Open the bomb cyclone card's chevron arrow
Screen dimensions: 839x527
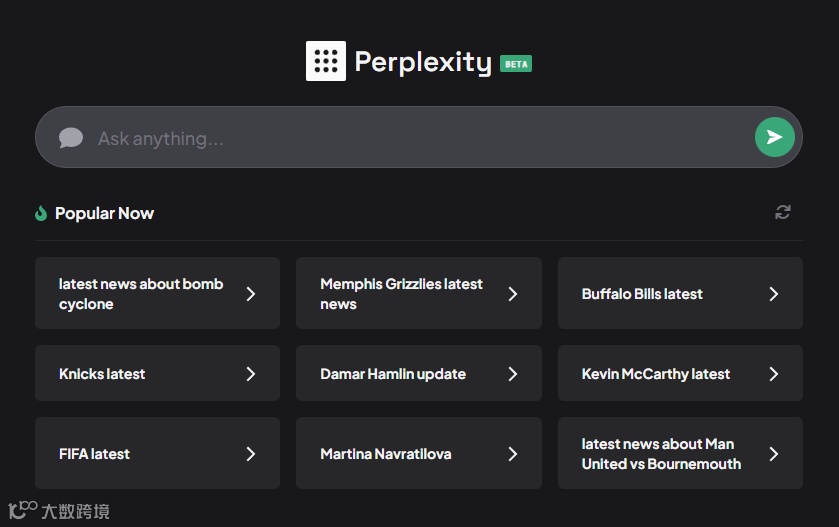tap(251, 294)
